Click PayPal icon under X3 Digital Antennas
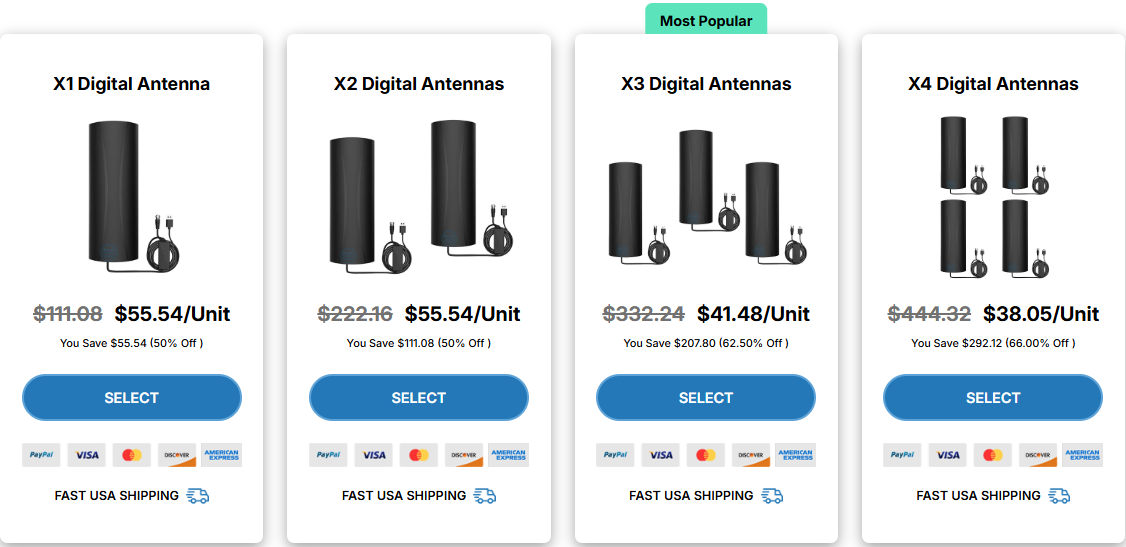Viewport: 1126px width, 547px height. pyautogui.click(x=615, y=455)
